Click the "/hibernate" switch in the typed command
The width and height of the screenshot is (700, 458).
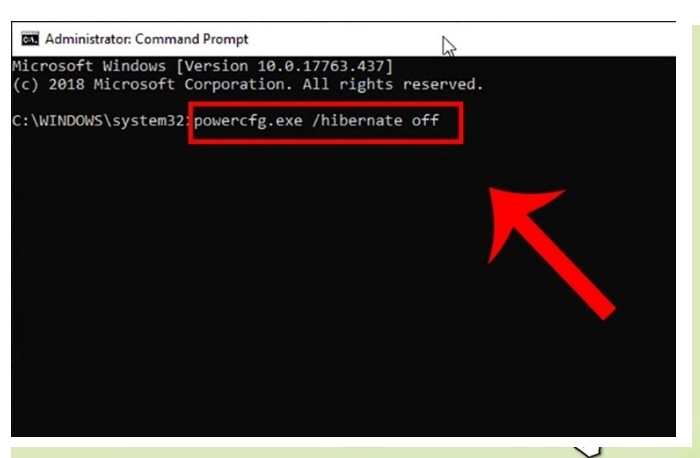(357, 121)
